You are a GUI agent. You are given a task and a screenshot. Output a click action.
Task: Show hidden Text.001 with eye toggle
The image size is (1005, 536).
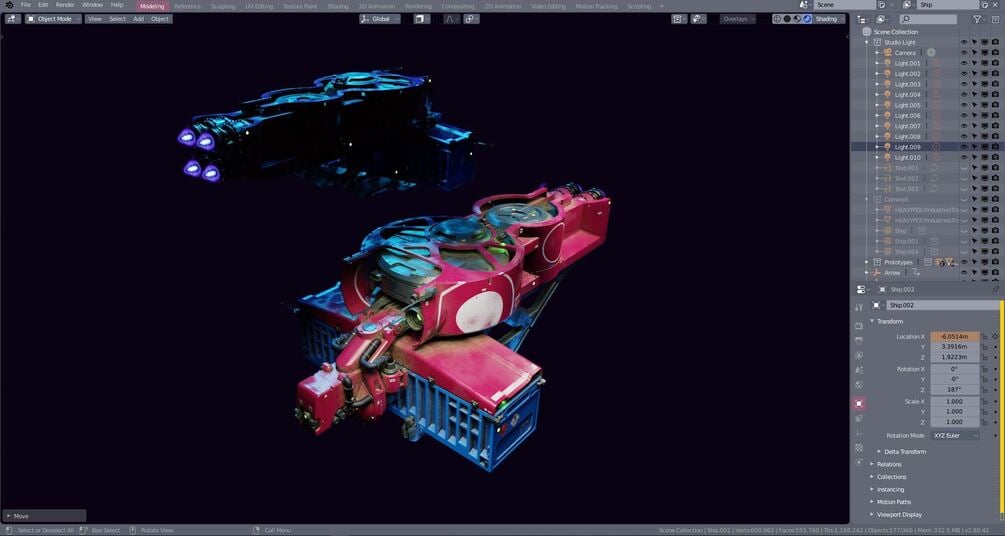point(963,168)
